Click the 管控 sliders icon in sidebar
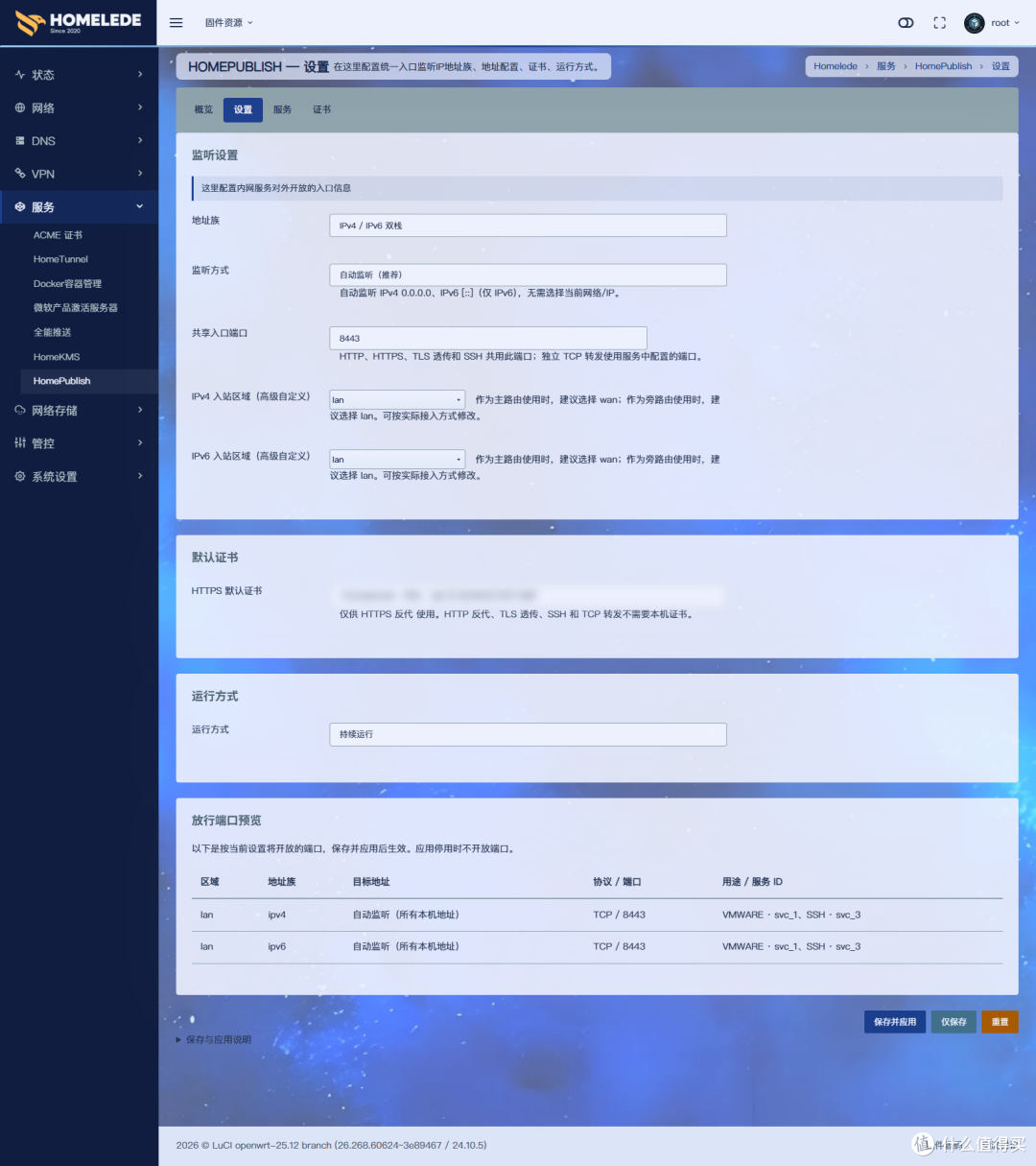This screenshot has width=1036, height=1166. [x=20, y=443]
